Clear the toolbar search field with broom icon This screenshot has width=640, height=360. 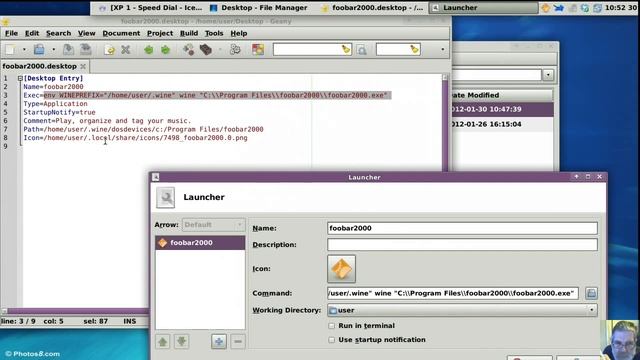click(346, 49)
